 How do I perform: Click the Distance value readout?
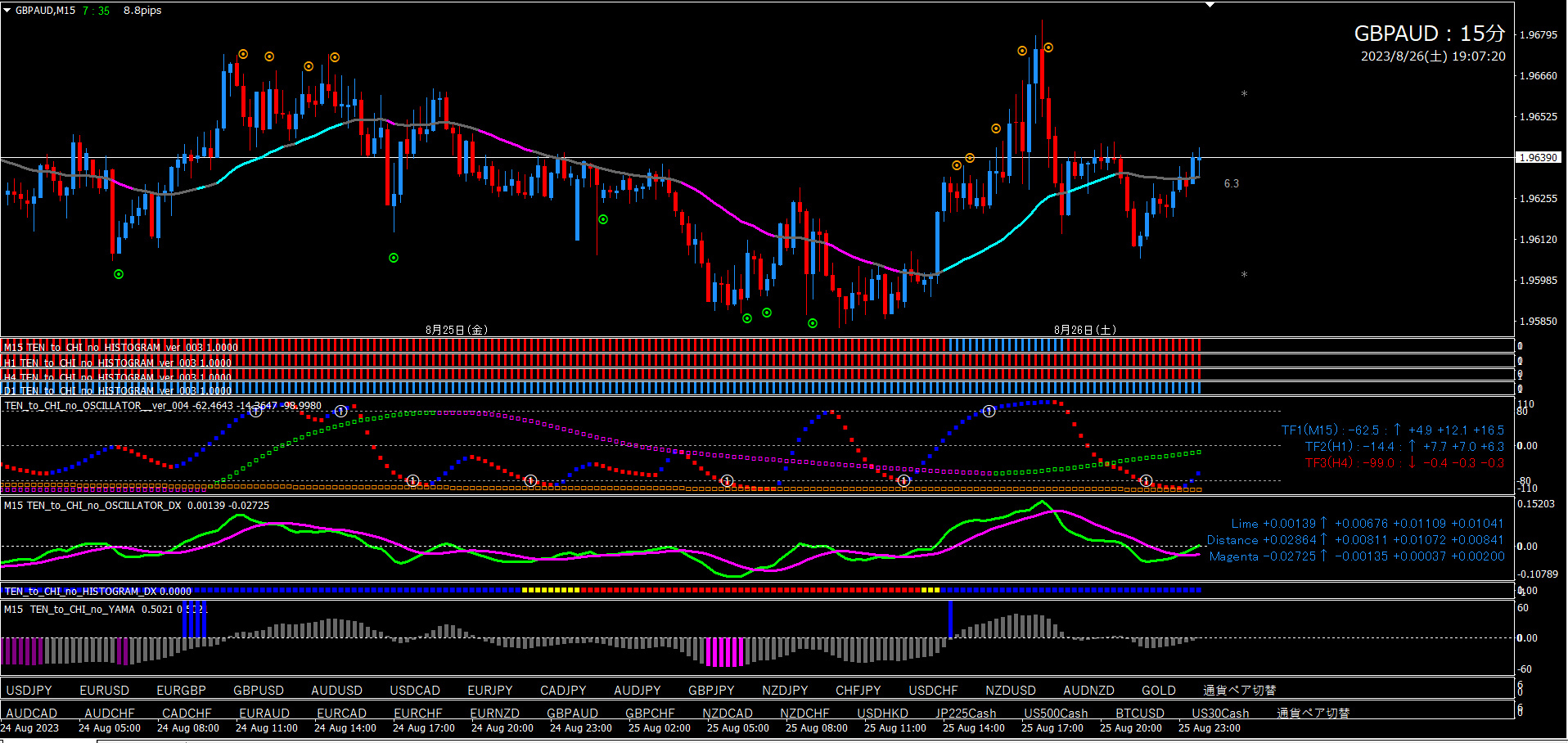click(x=1355, y=540)
